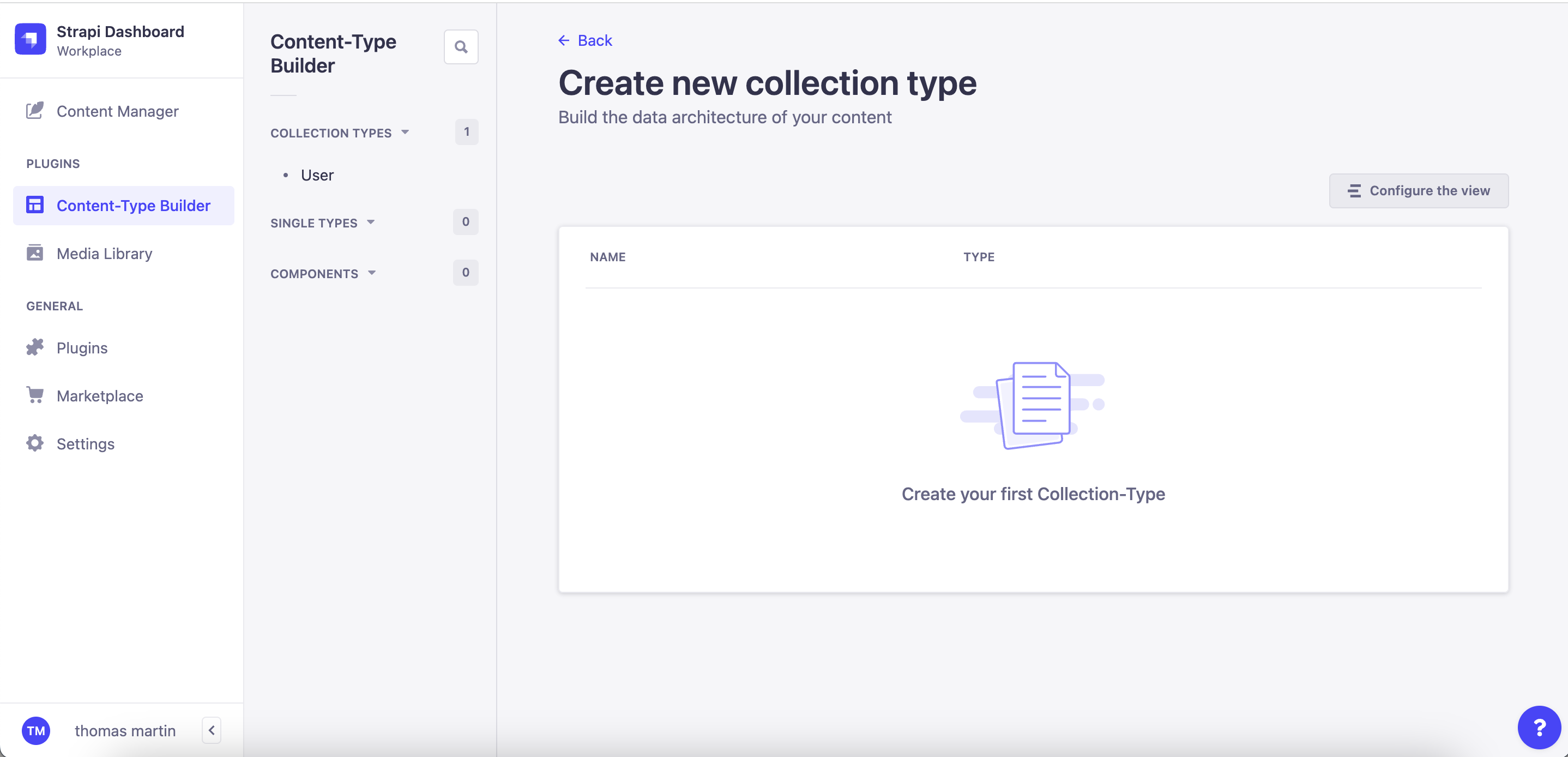Click the Content-Type Builder grid icon
Viewport: 1568px width, 757px height.
pyautogui.click(x=35, y=205)
